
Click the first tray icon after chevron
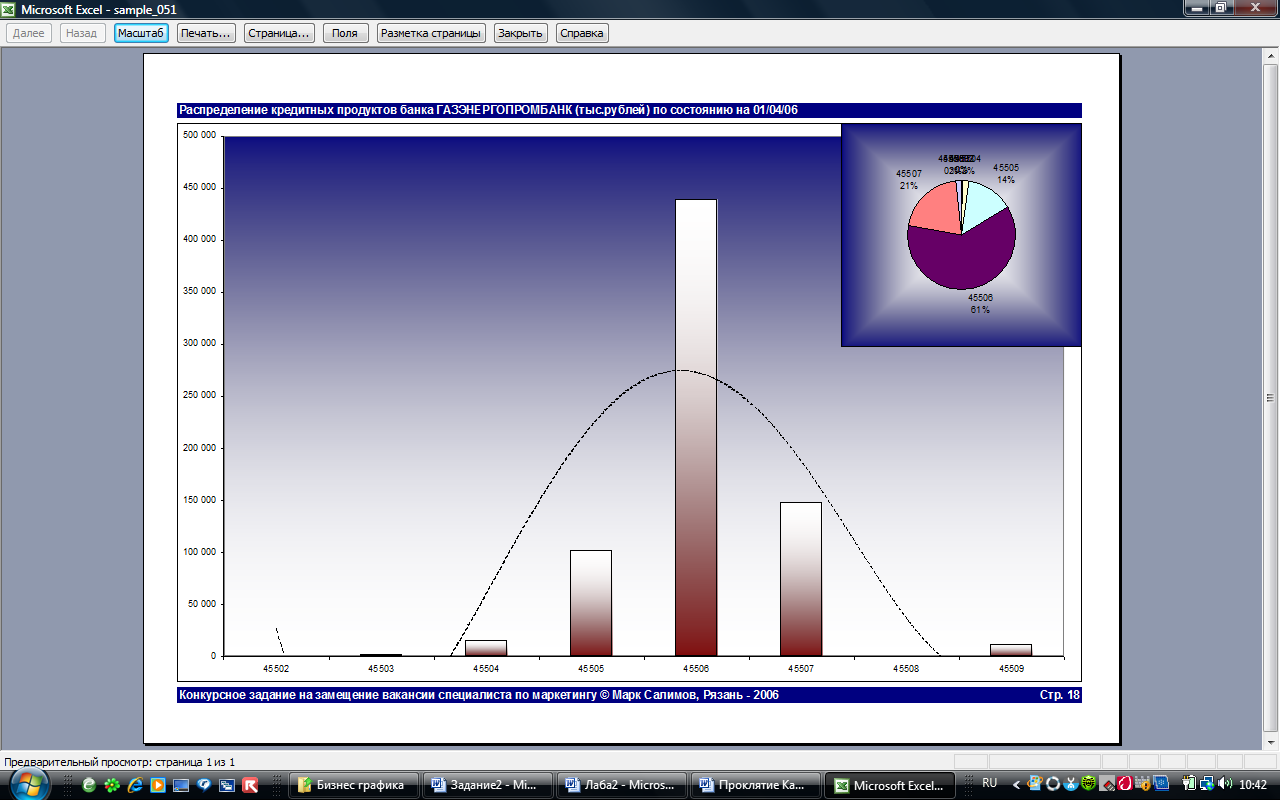coord(1035,783)
